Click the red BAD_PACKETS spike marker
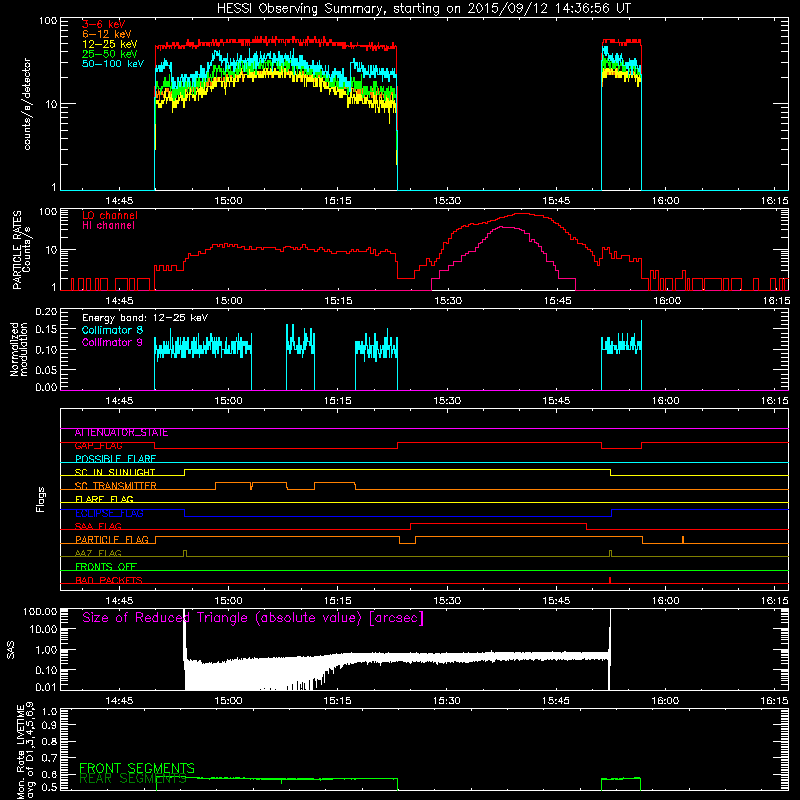 pyautogui.click(x=610, y=580)
